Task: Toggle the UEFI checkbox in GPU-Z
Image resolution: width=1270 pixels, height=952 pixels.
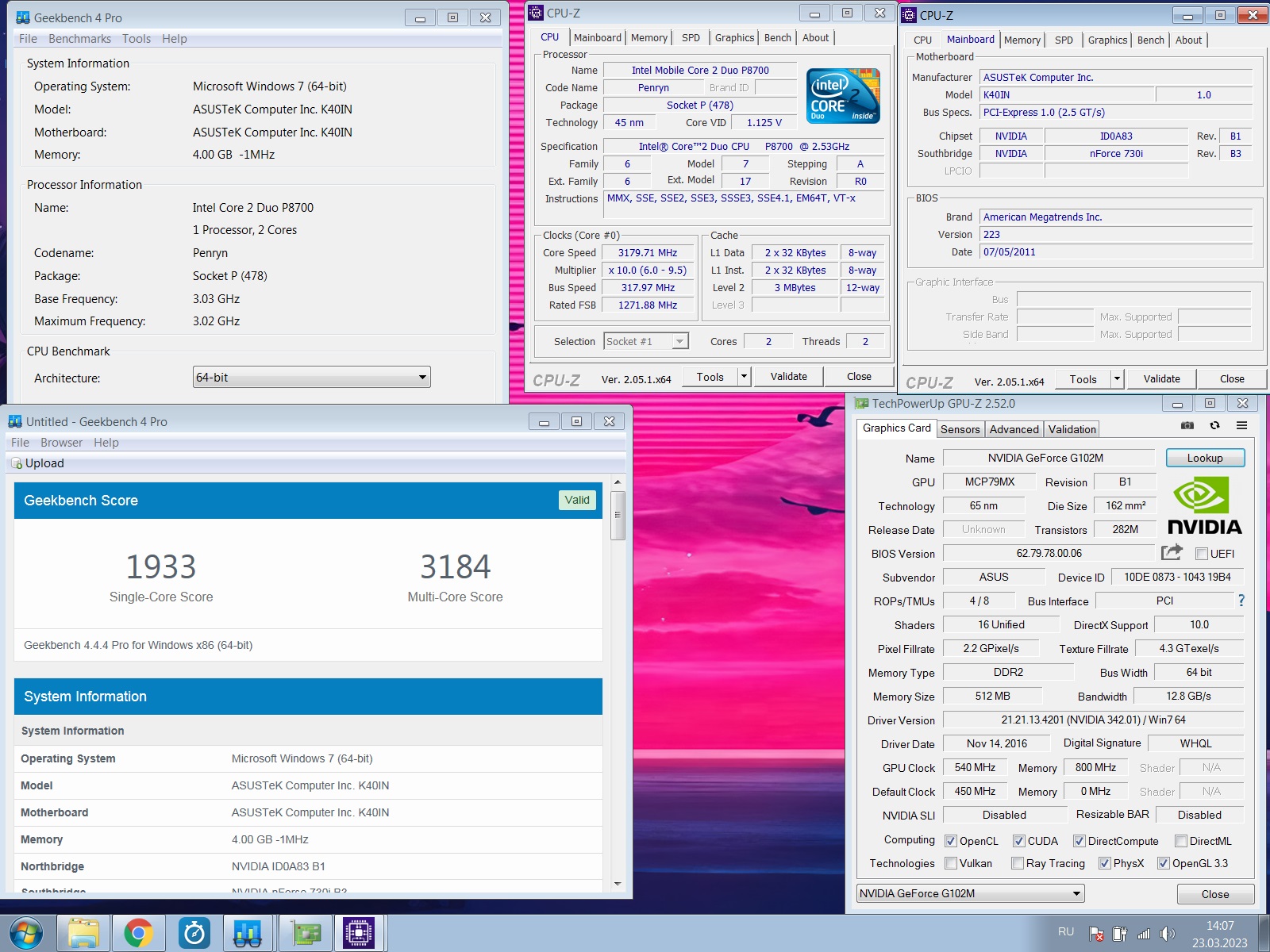Action: 1202,554
